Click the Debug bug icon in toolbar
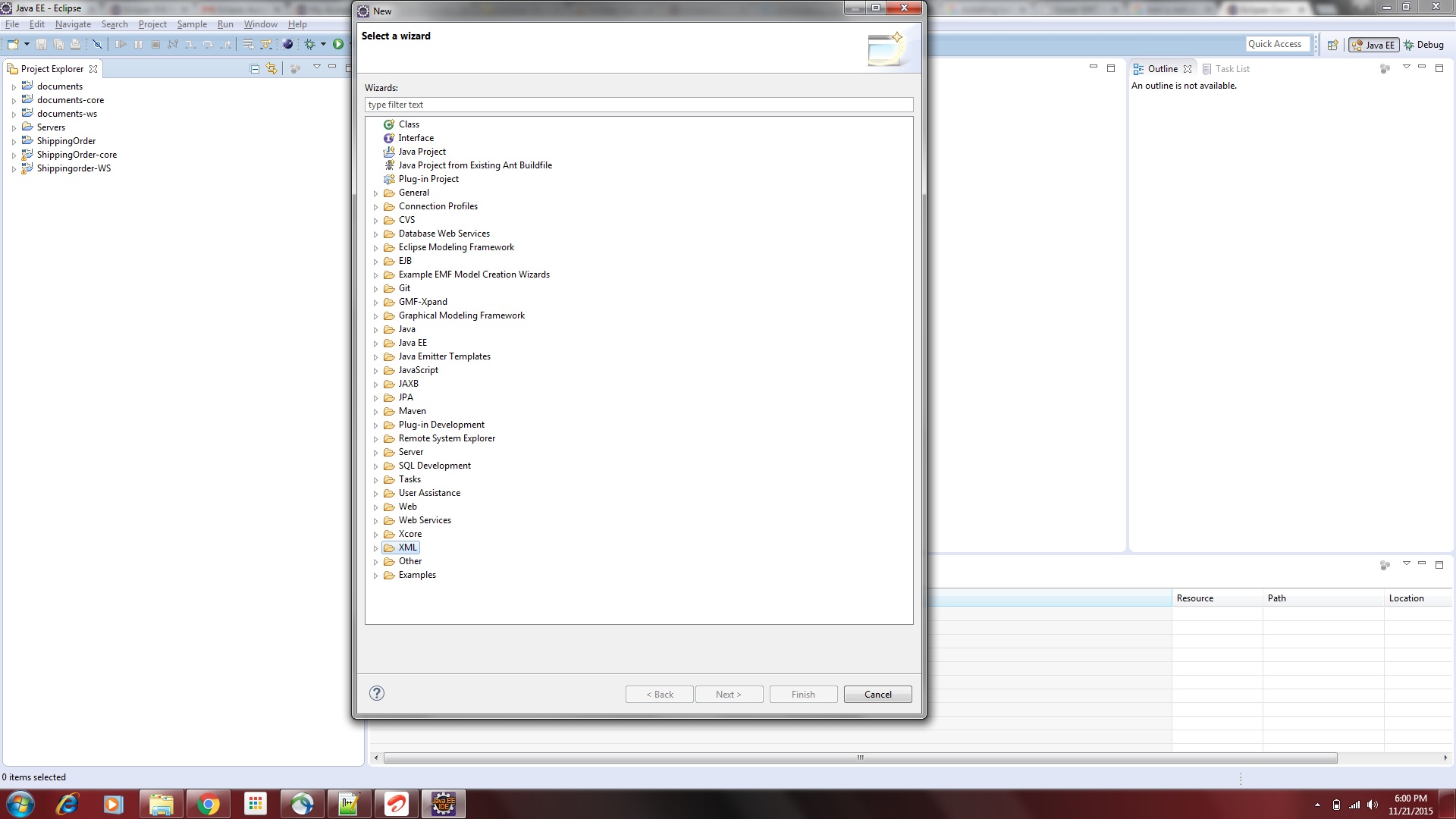1456x819 pixels. (x=310, y=44)
